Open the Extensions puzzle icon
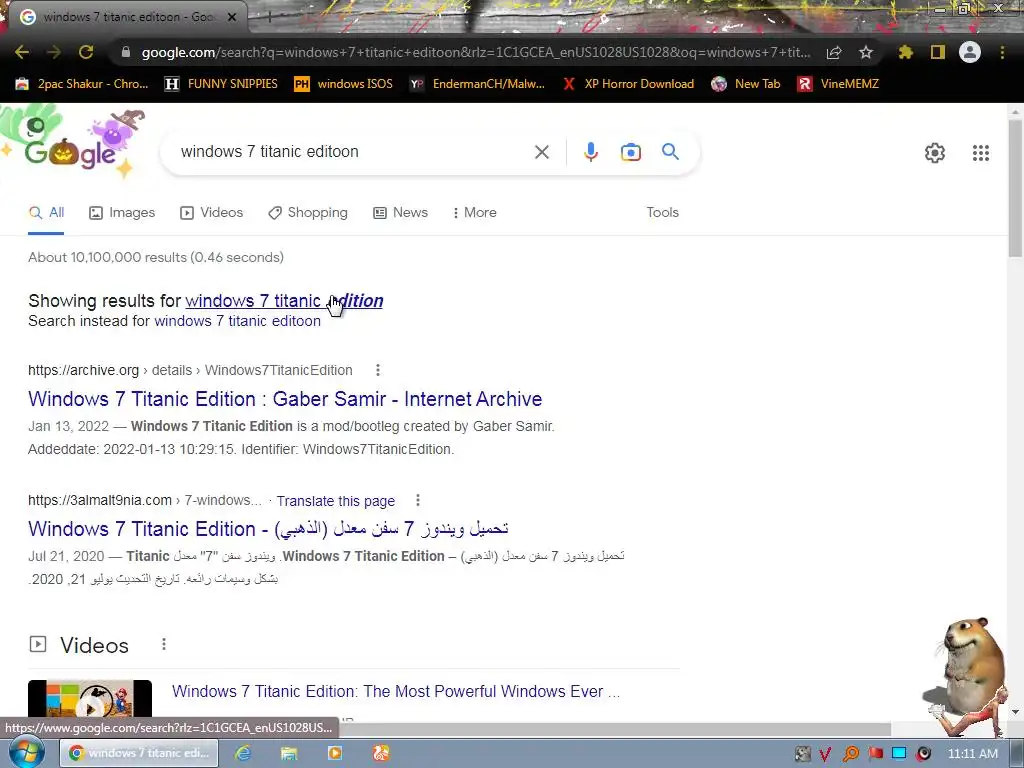This screenshot has height=768, width=1024. 905,52
